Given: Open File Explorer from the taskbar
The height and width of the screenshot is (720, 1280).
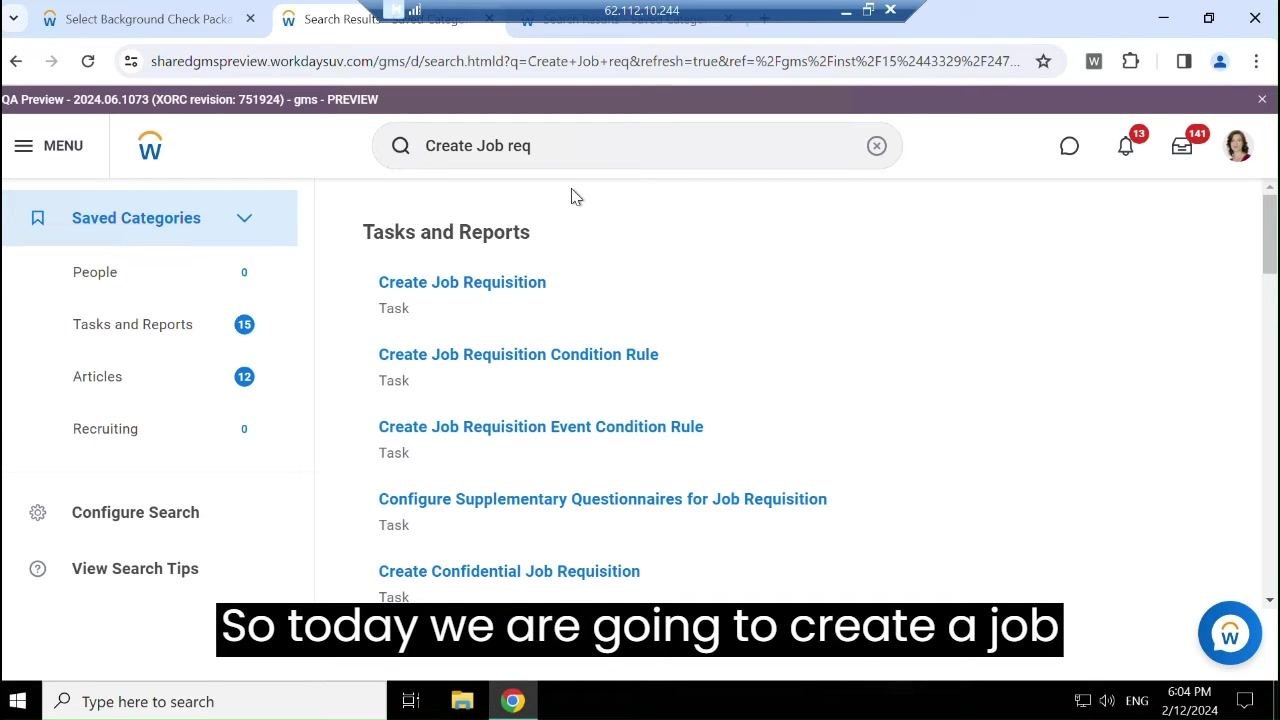Looking at the screenshot, I should coord(462,701).
